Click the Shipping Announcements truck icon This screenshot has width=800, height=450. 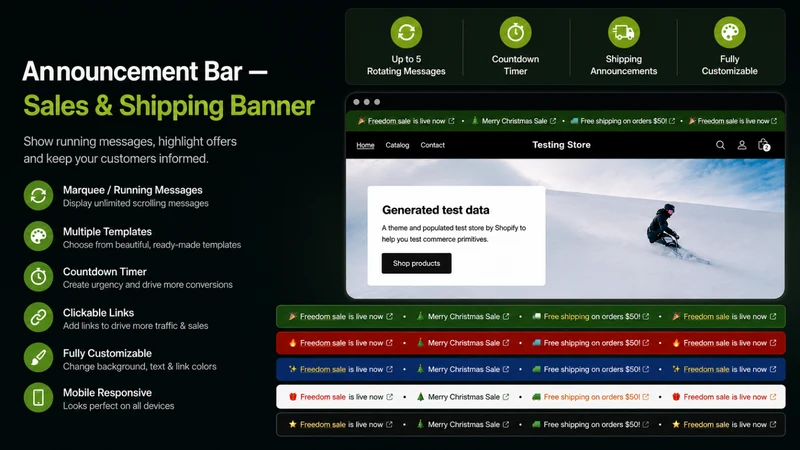pyautogui.click(x=623, y=32)
